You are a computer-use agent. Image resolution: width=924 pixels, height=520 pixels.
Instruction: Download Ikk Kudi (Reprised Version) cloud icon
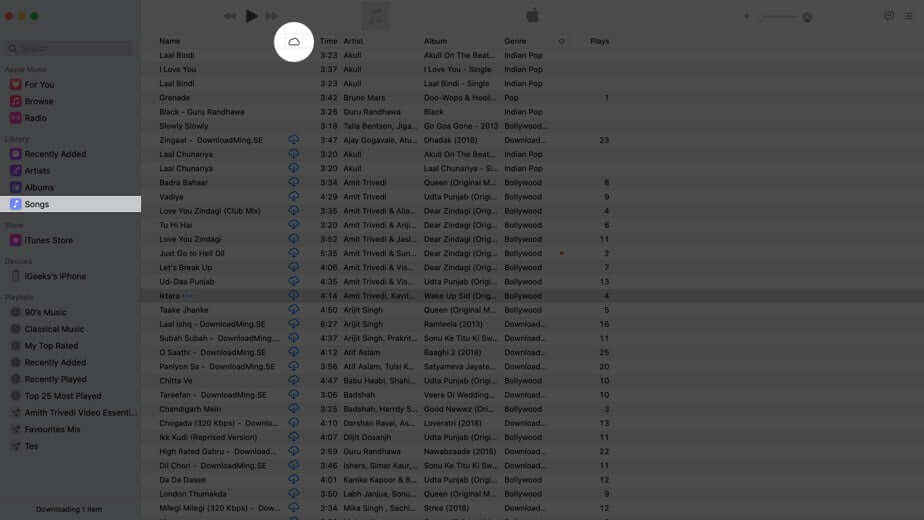coord(293,437)
